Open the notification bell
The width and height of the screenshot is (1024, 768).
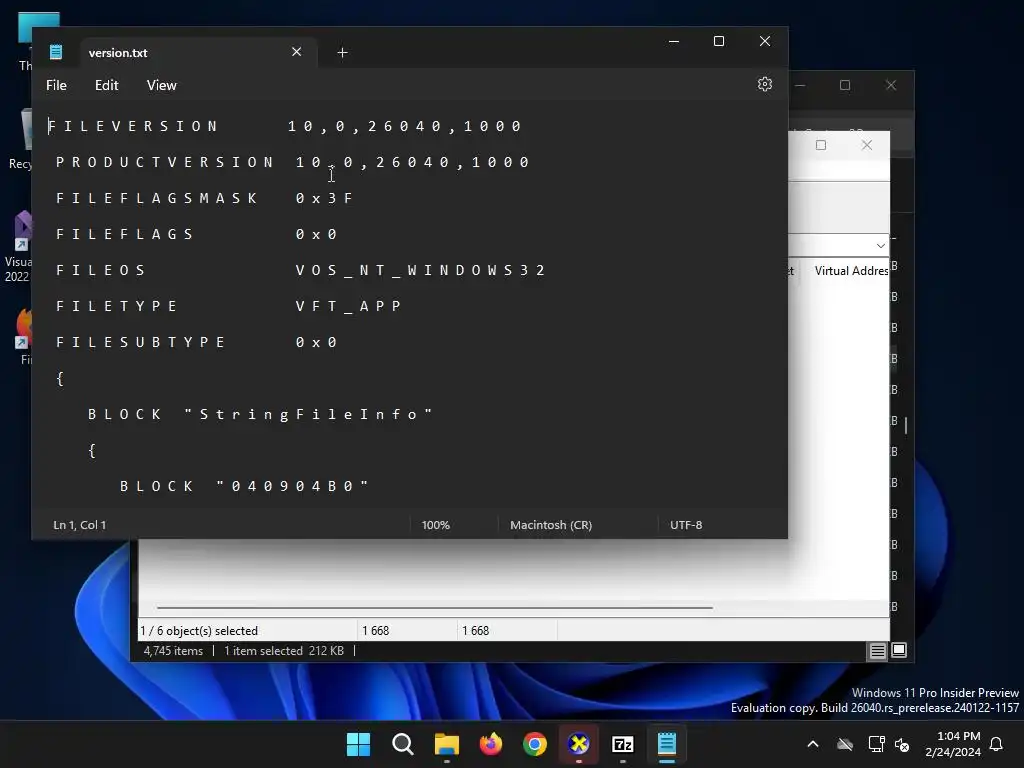click(x=997, y=744)
